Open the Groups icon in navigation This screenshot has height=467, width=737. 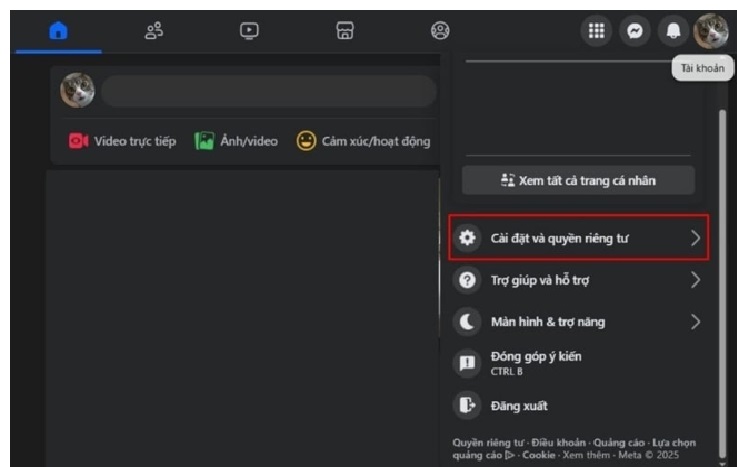point(440,31)
